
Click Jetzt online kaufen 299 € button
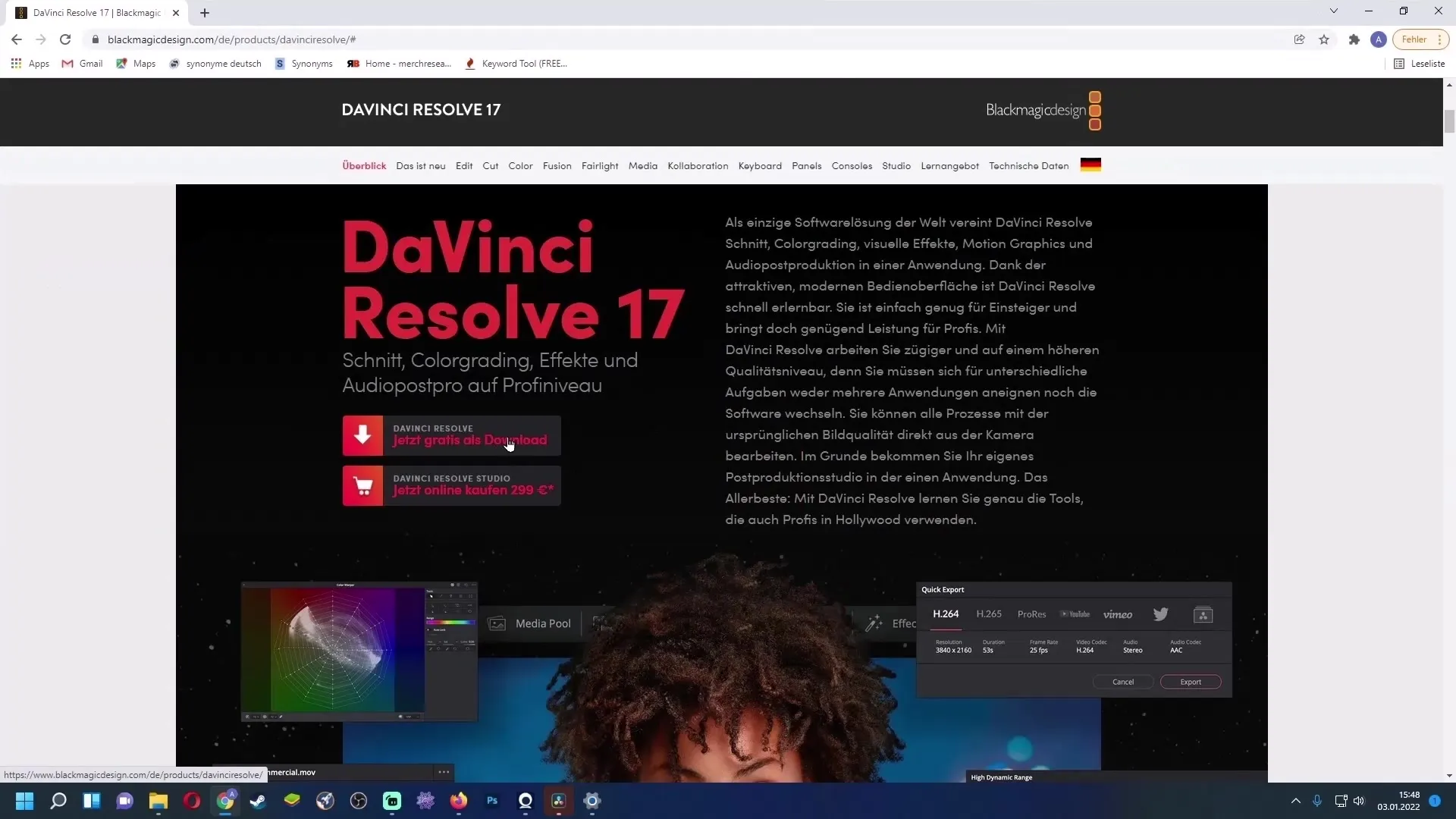451,486
